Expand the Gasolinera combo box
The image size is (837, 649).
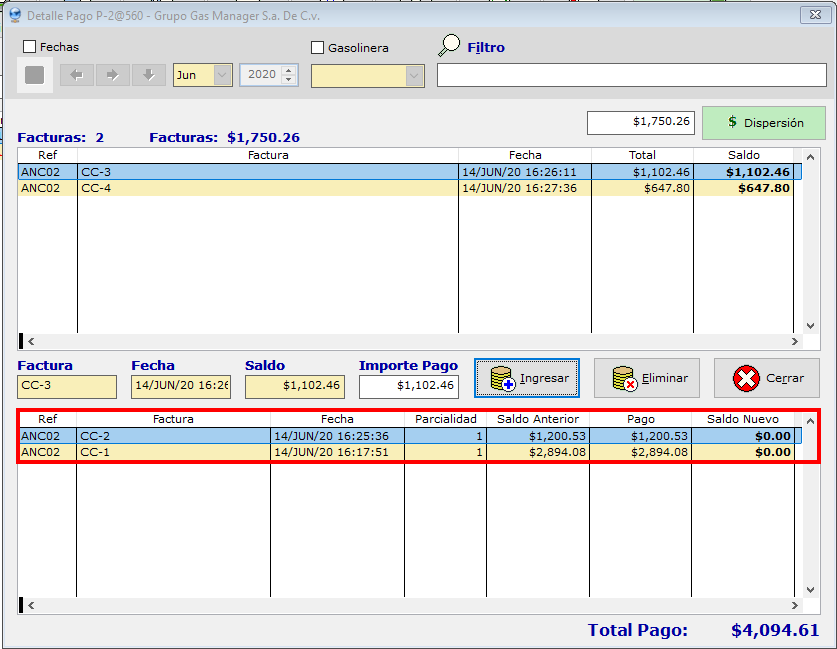tap(414, 76)
